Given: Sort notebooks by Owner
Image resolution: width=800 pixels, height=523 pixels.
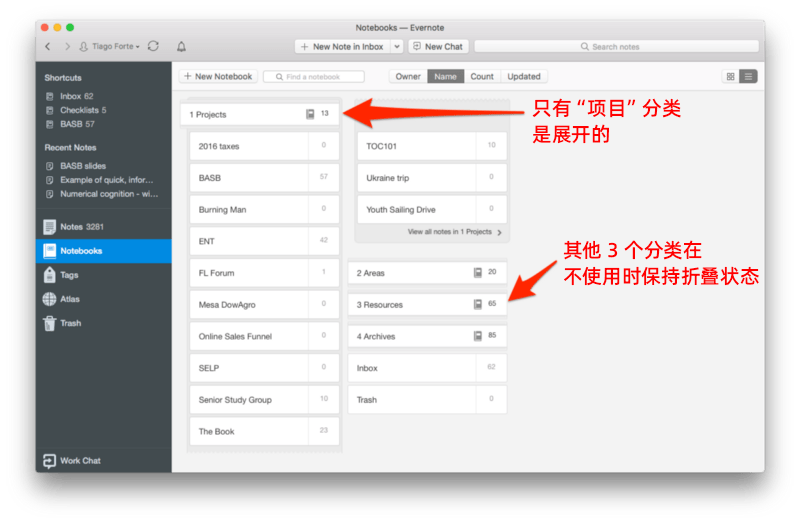Looking at the screenshot, I should pos(408,77).
